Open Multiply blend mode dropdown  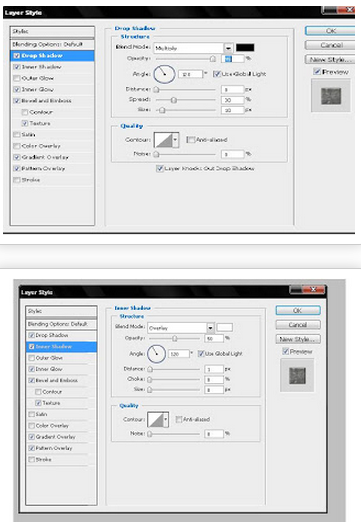click(x=228, y=48)
